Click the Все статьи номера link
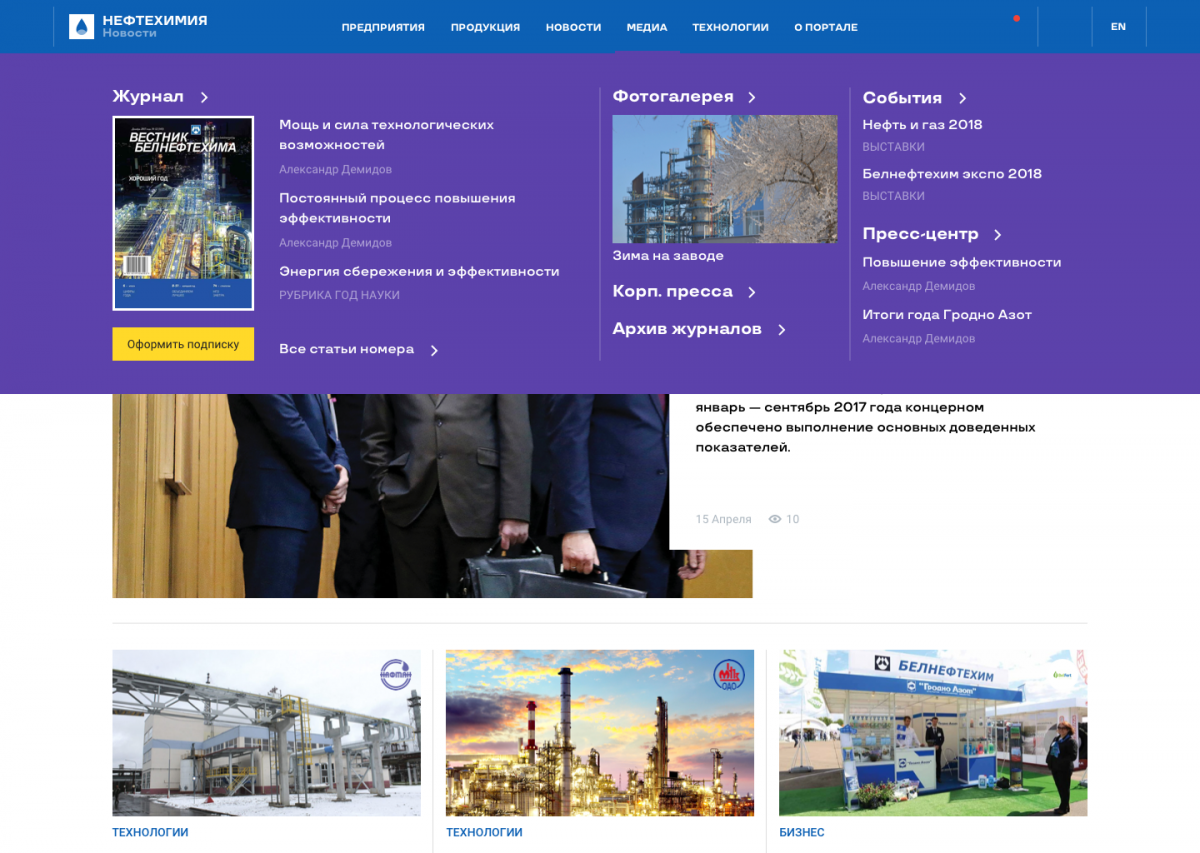 346,349
